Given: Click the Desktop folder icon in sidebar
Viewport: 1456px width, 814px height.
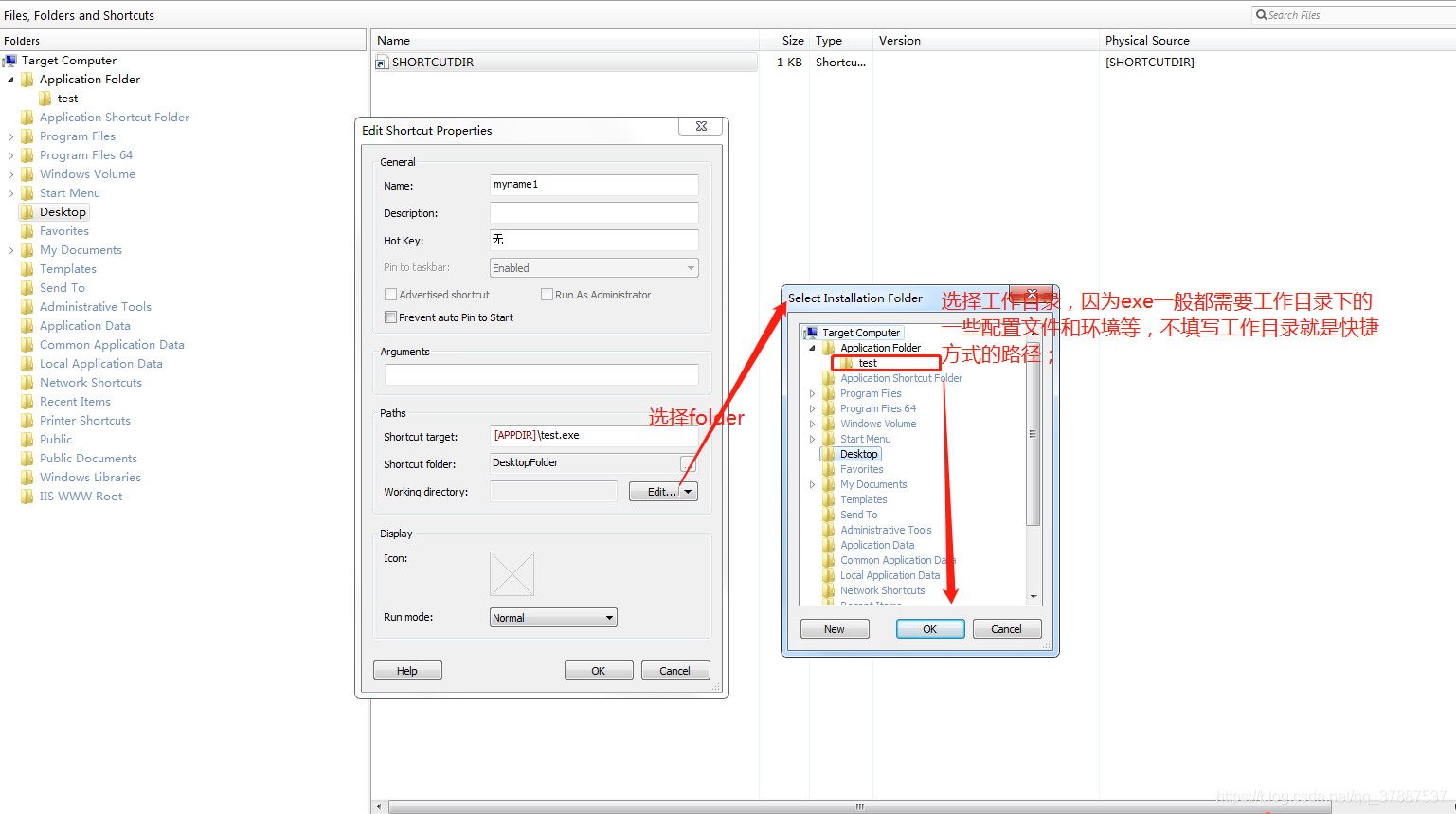Looking at the screenshot, I should (27, 211).
